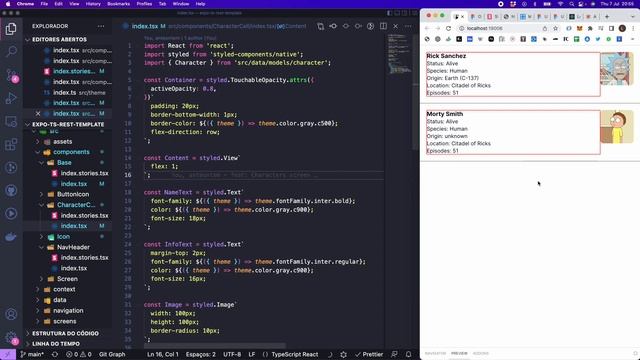Open the Extensions view
The image size is (640, 360).
(11, 144)
